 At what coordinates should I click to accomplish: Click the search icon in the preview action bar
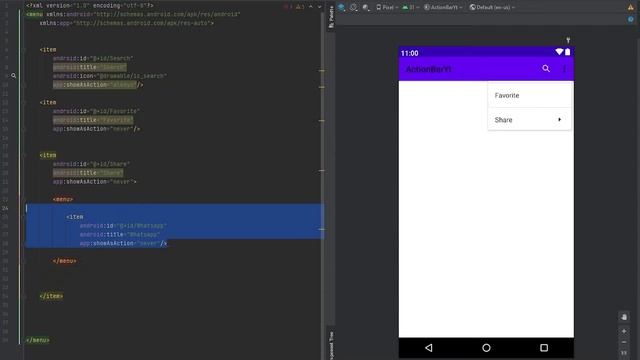point(546,69)
